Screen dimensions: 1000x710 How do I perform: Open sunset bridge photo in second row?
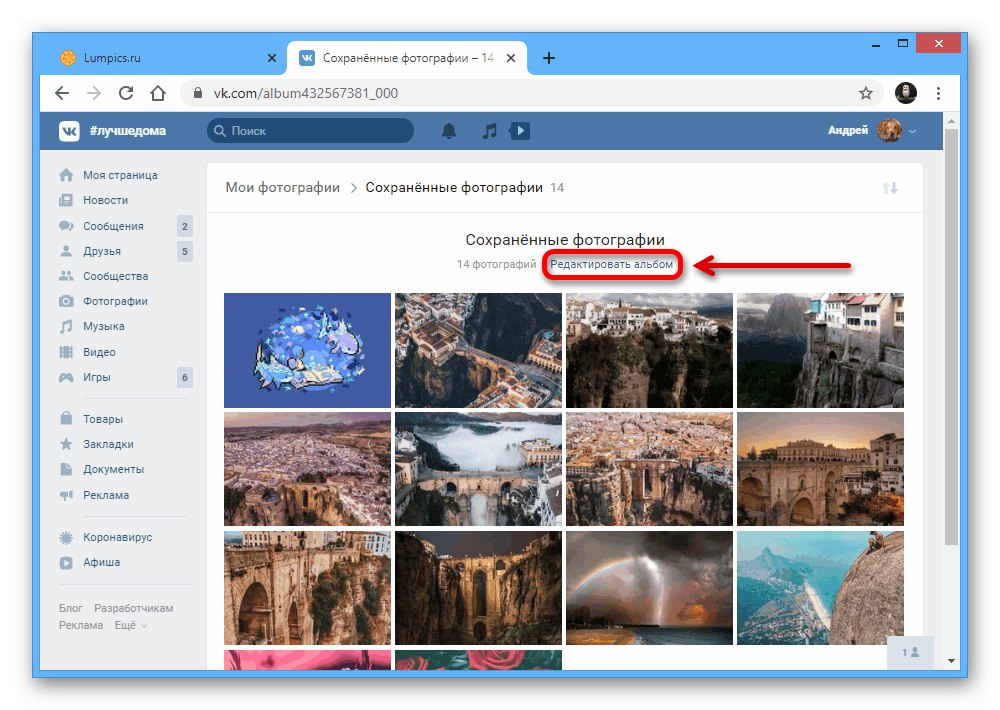820,469
